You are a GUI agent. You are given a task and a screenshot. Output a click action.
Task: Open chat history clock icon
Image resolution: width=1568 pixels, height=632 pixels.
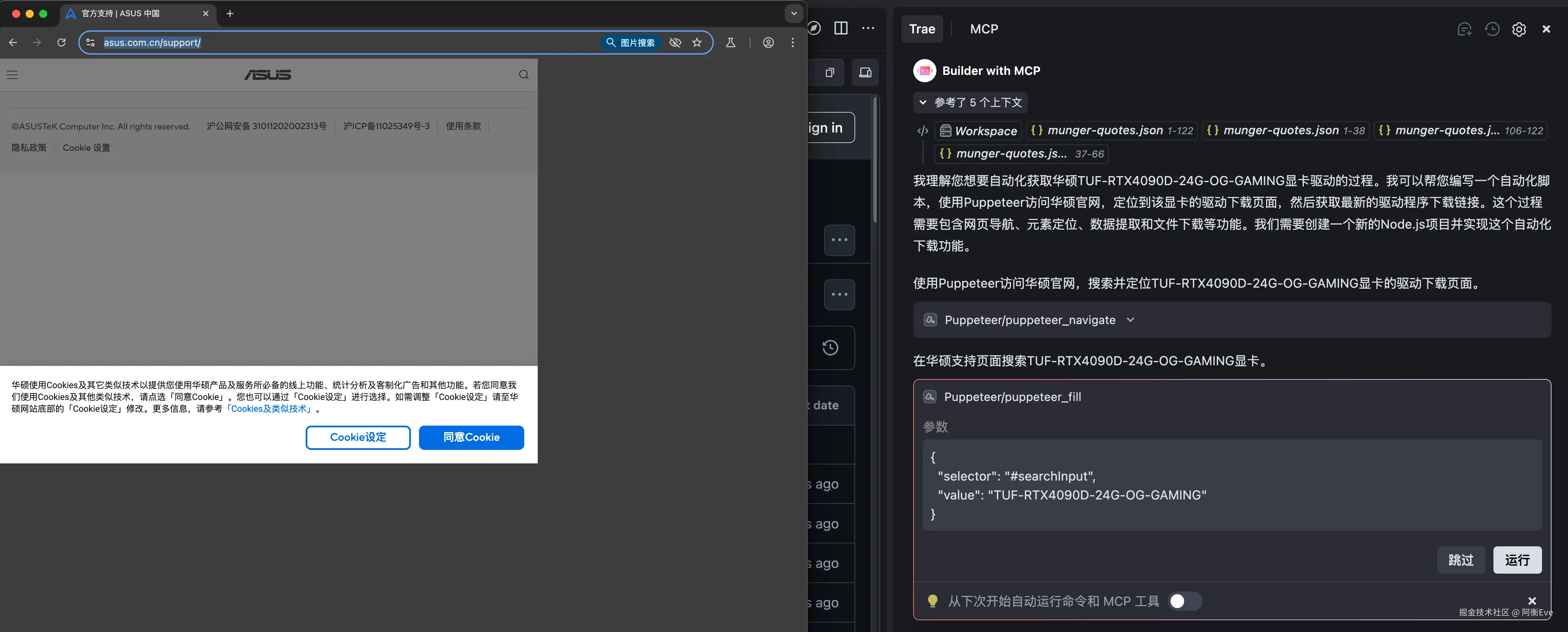(x=1492, y=29)
